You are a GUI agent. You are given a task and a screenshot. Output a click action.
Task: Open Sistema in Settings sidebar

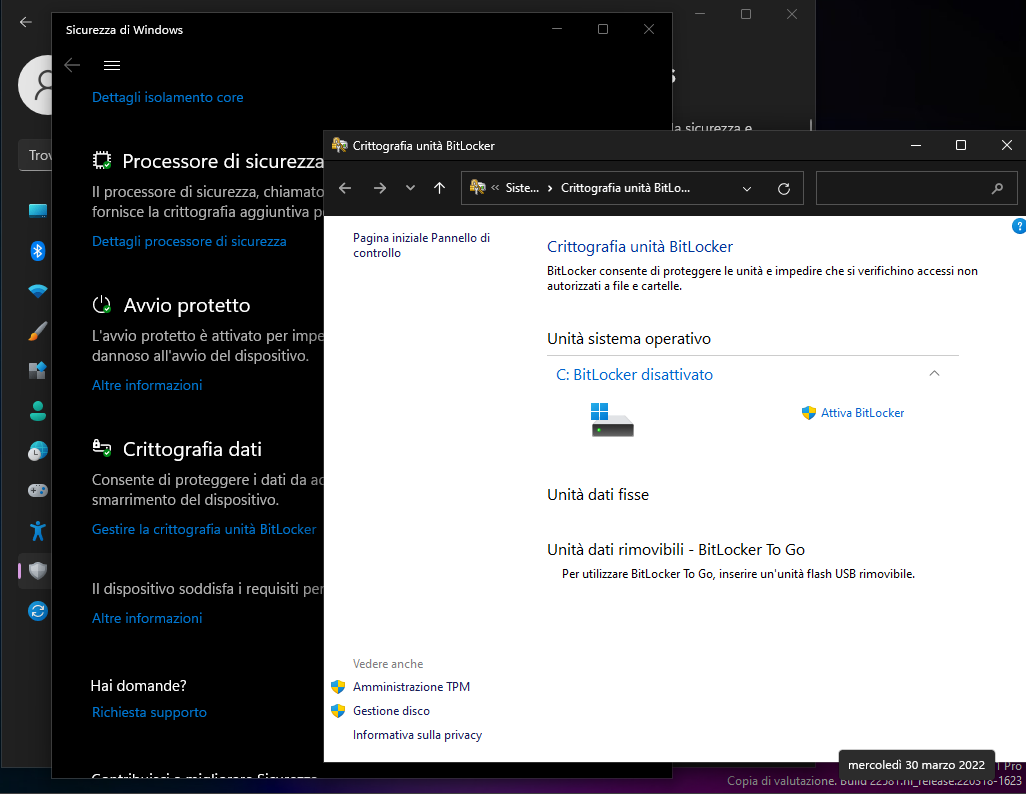[37, 210]
